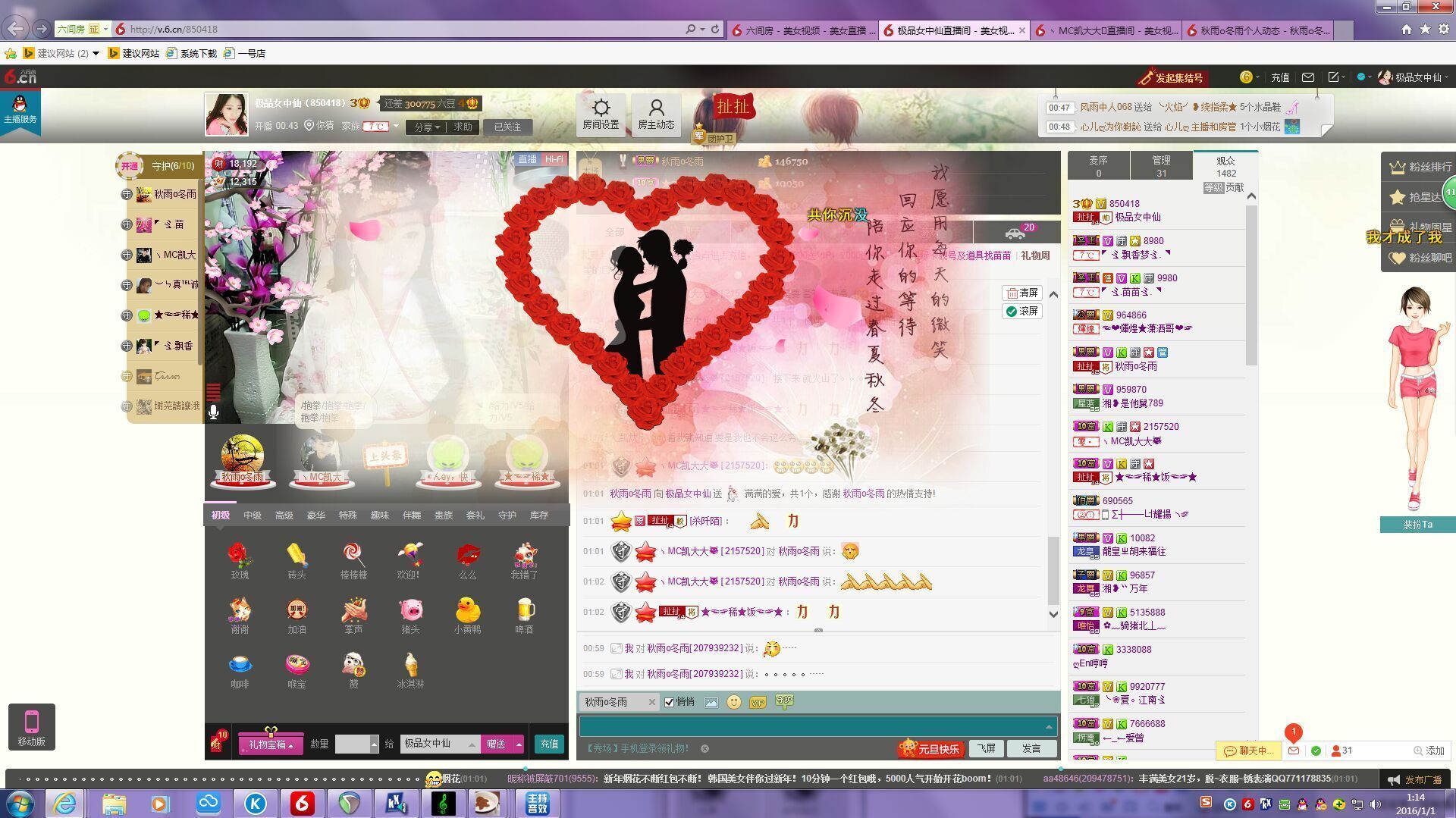The image size is (1456, 818).
Task: Click the microphone icon on video
Action: point(214,412)
